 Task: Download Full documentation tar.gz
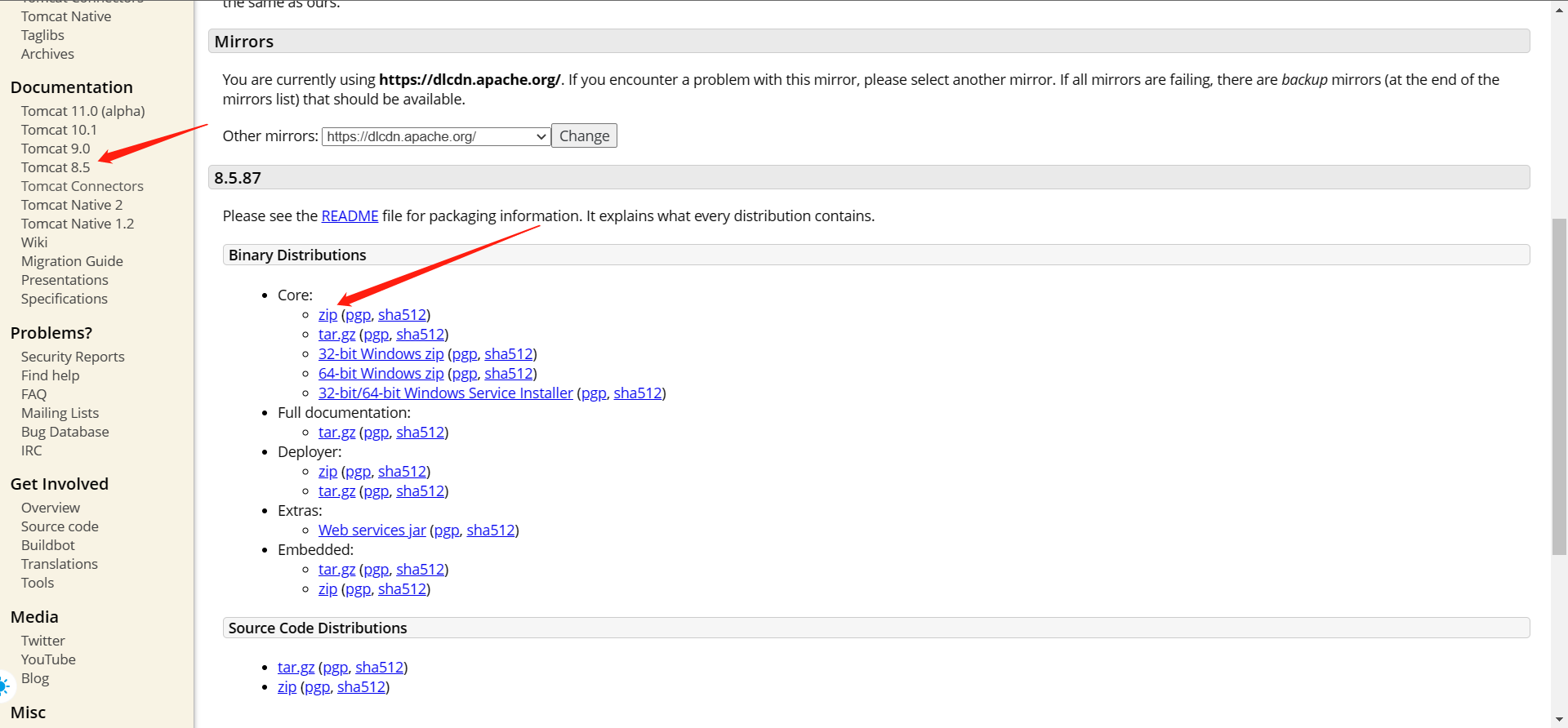click(336, 433)
